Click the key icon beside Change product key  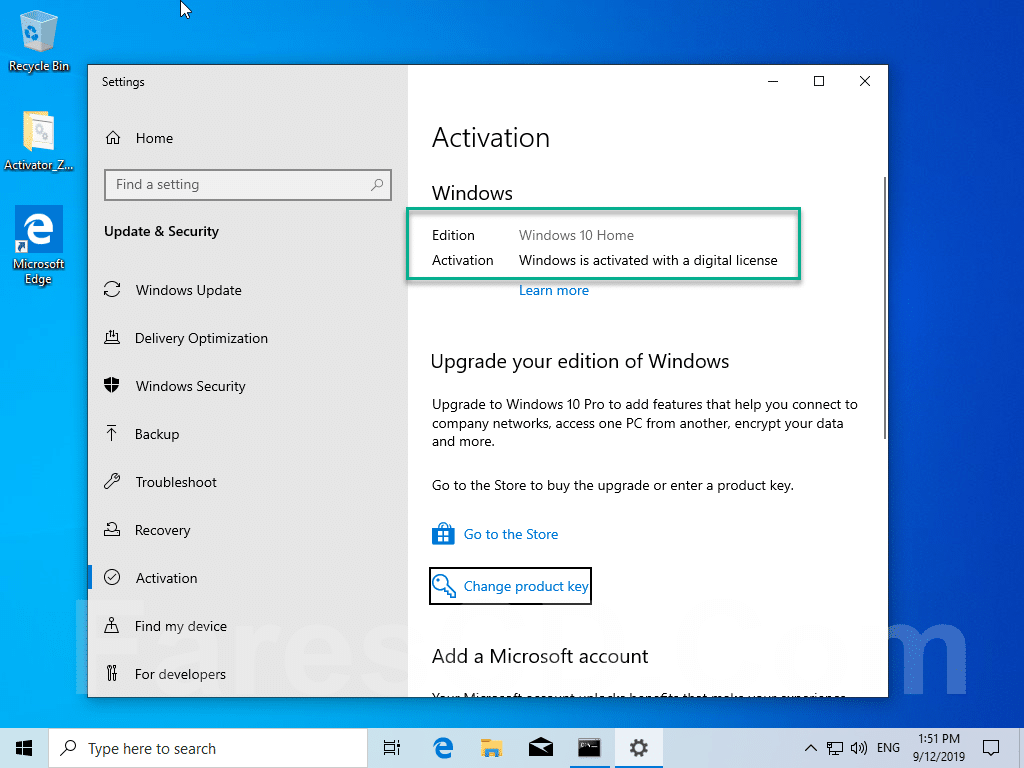click(x=444, y=586)
